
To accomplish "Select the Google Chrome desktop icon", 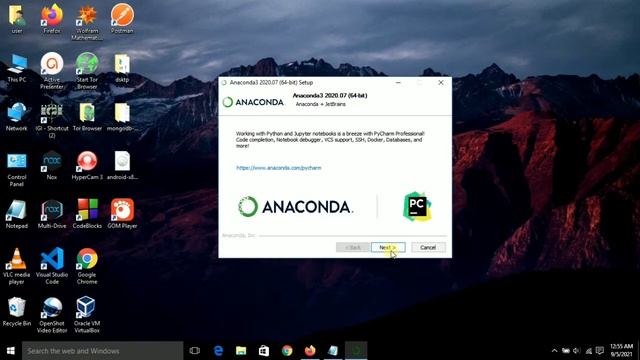I will point(87,267).
